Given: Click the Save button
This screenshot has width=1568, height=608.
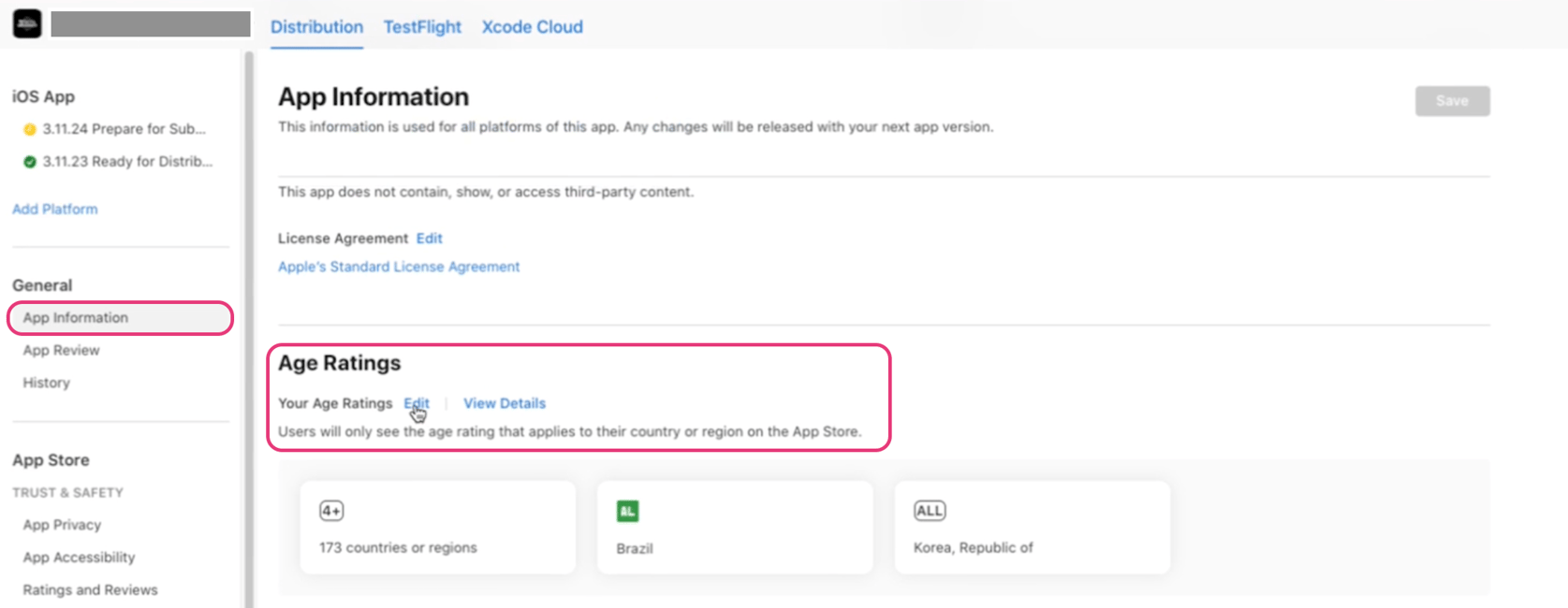Looking at the screenshot, I should pyautogui.click(x=1452, y=101).
